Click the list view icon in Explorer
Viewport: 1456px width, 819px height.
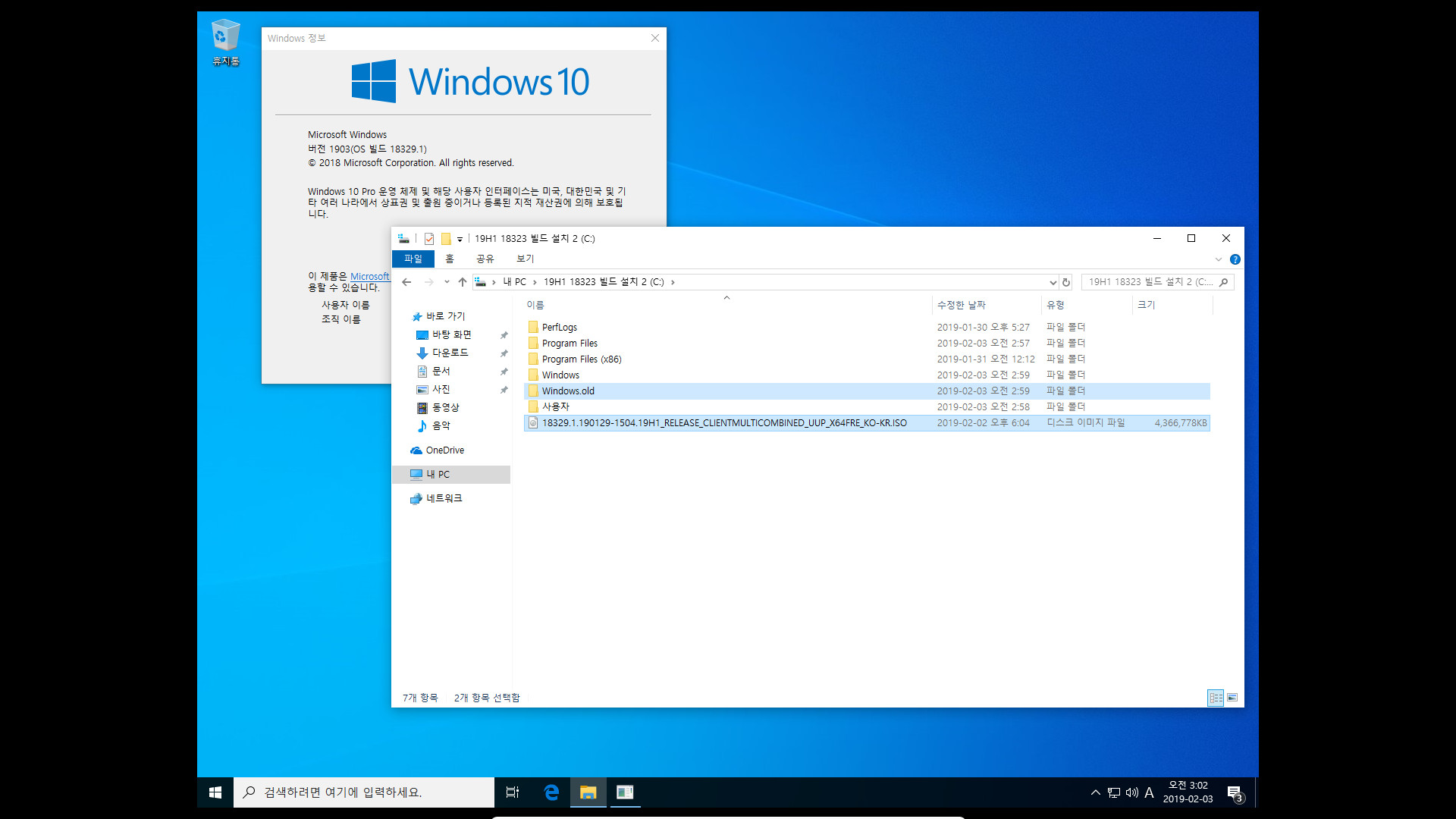(x=1216, y=697)
